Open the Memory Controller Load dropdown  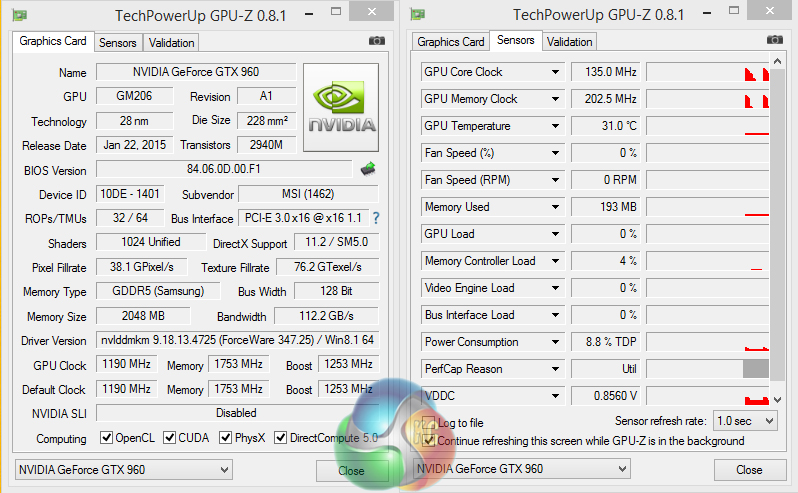[x=555, y=261]
